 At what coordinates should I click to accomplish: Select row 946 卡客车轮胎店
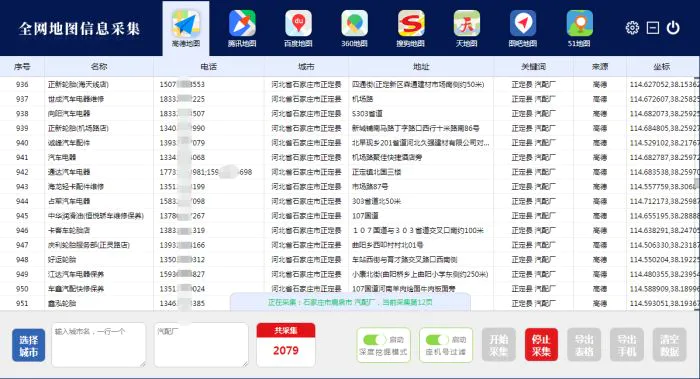point(350,230)
